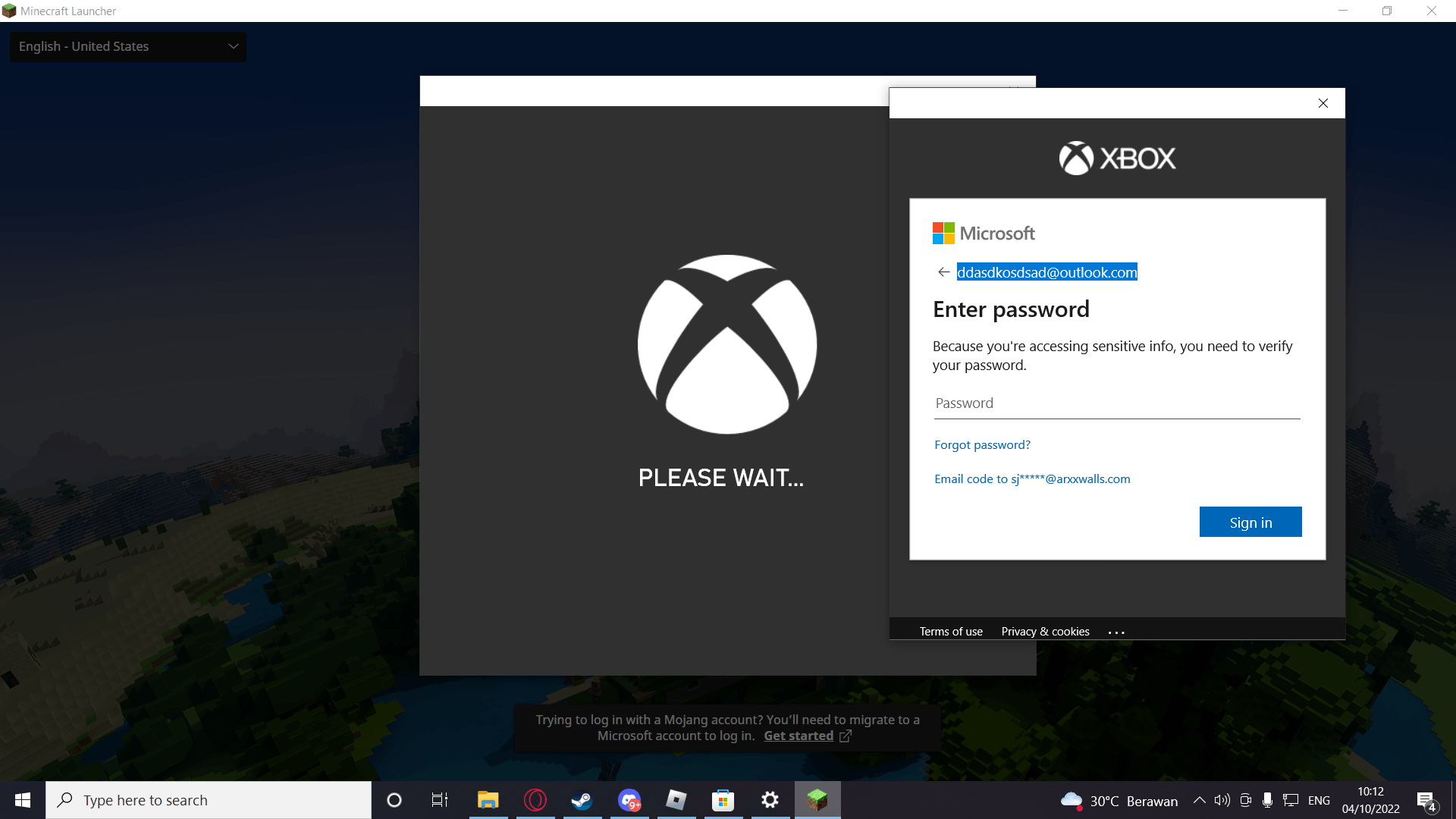Image resolution: width=1456 pixels, height=819 pixels.
Task: Open the clock showing 10:12 04/10/2022
Action: tap(1371, 800)
